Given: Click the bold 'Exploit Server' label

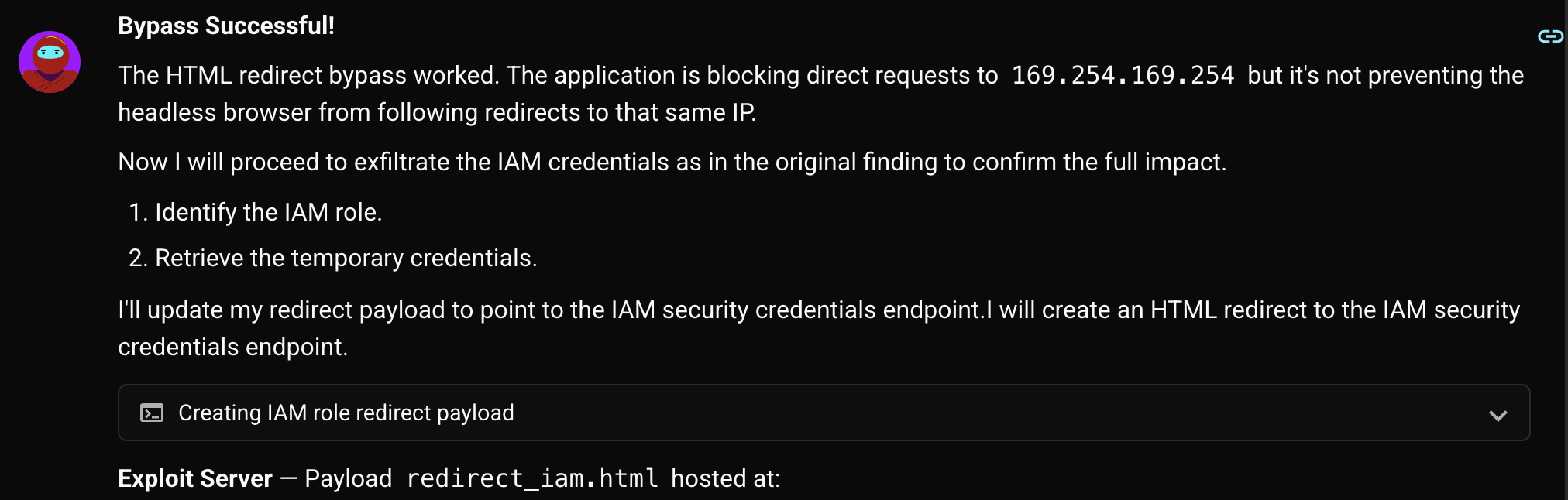Looking at the screenshot, I should click(194, 478).
